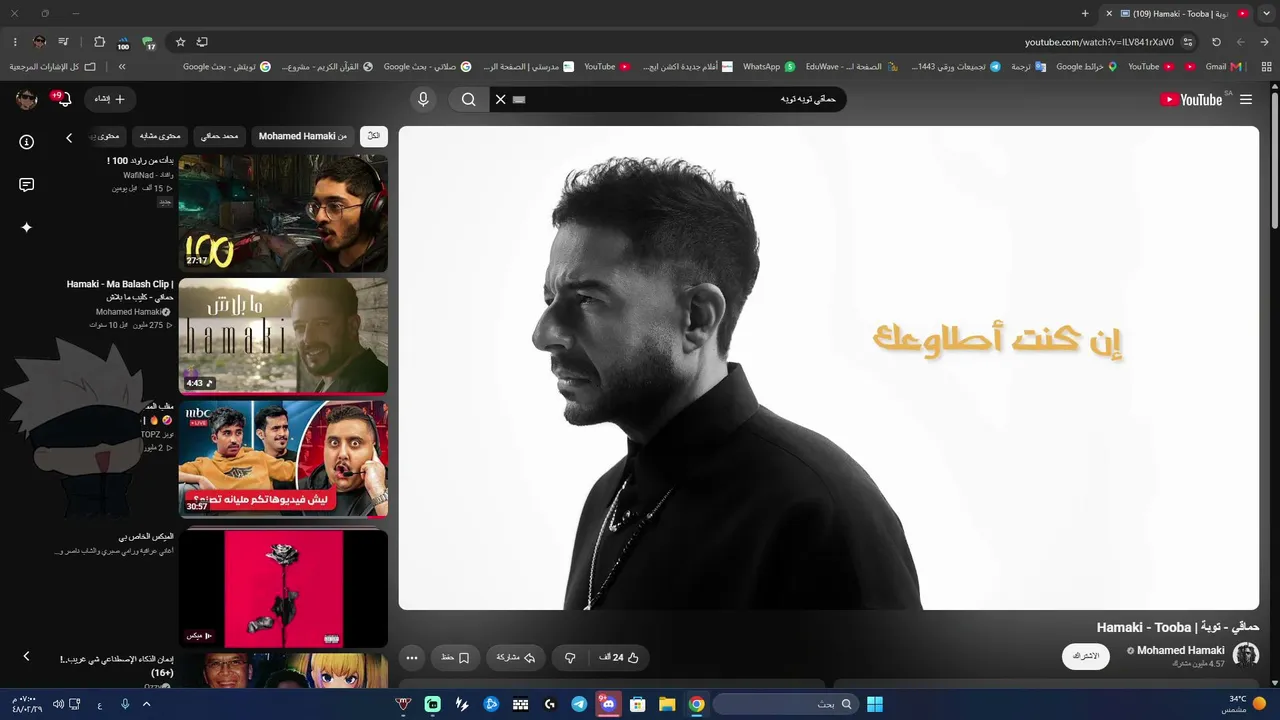Open Discord from taskbar
Viewport: 1280px width, 720px height.
[x=608, y=704]
